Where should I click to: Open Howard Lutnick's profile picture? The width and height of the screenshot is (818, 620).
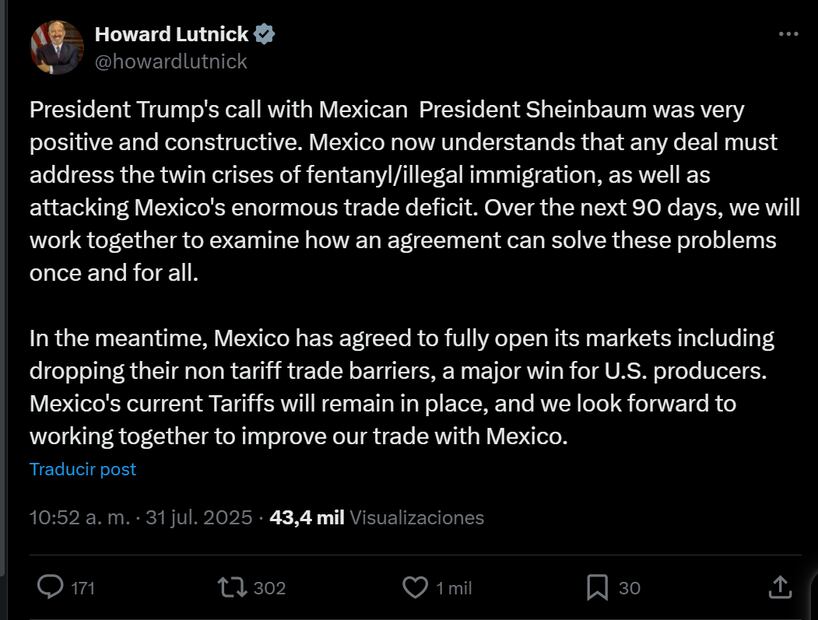tap(56, 47)
